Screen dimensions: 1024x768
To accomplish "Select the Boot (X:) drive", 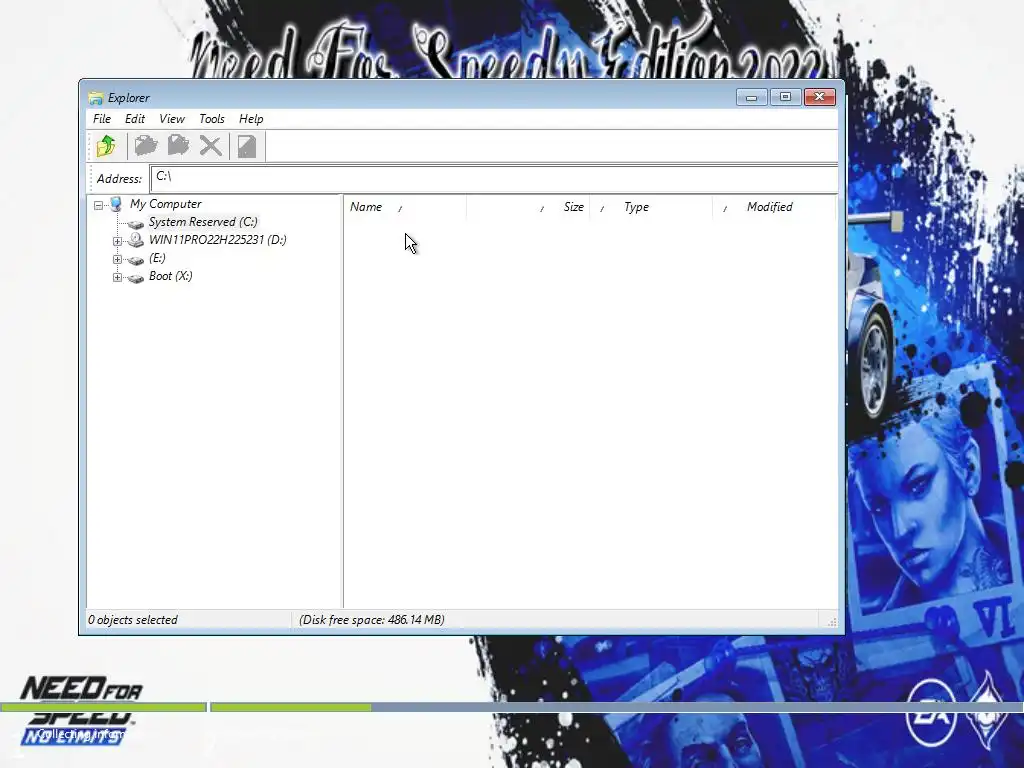I will (x=170, y=276).
